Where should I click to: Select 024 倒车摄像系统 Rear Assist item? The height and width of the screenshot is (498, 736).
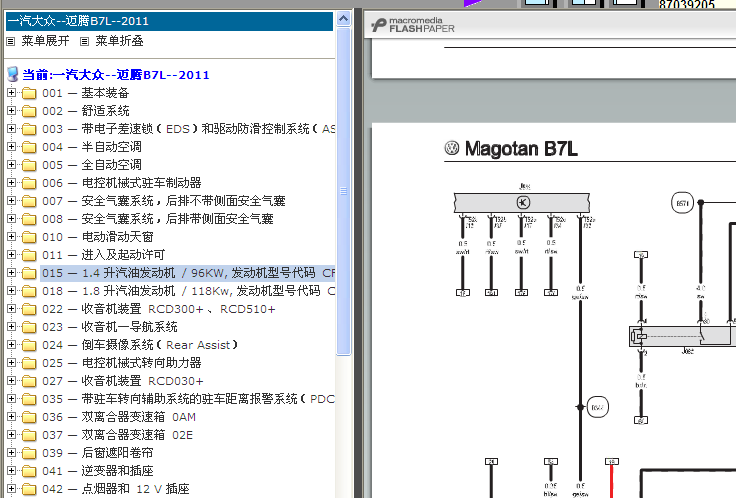[140, 345]
